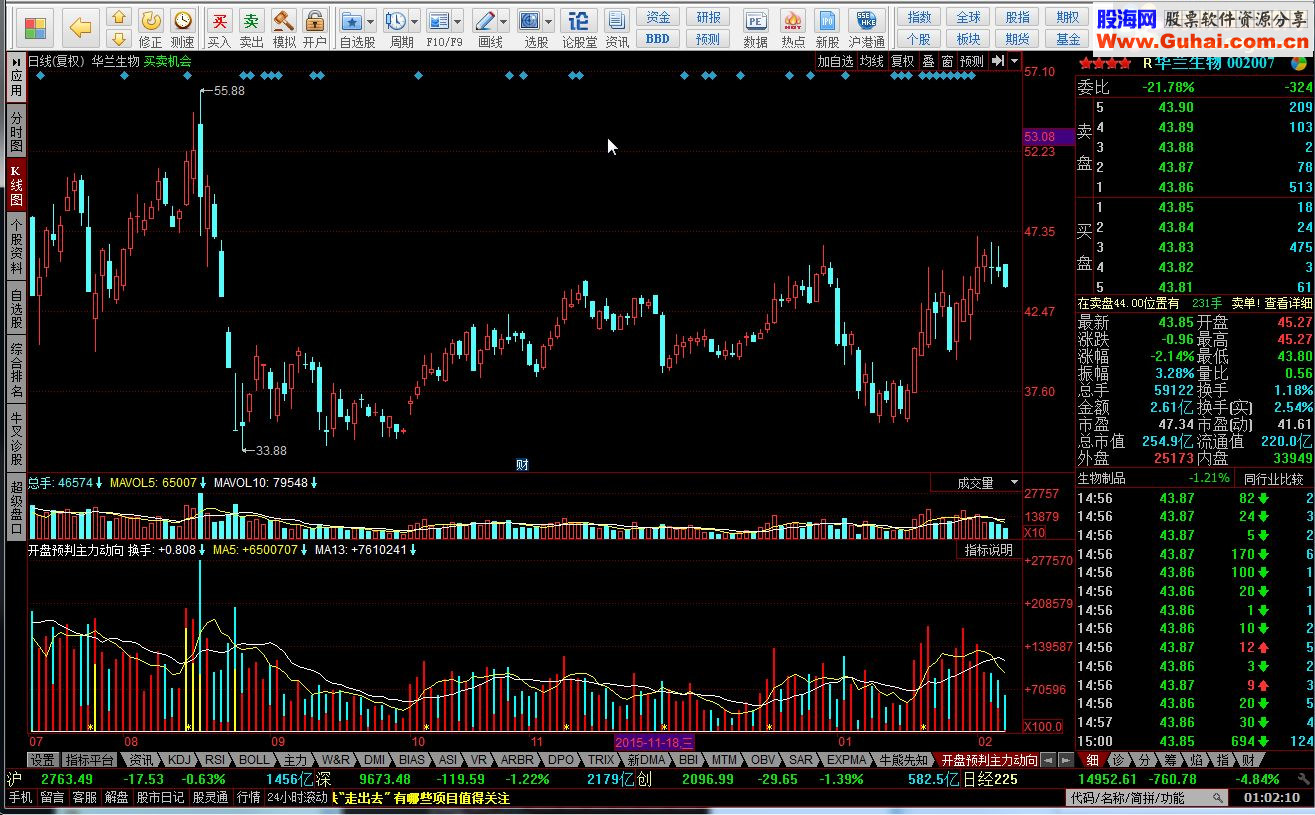Switch to the KDJ indicator tab
This screenshot has height=815, width=1315.
point(179,760)
